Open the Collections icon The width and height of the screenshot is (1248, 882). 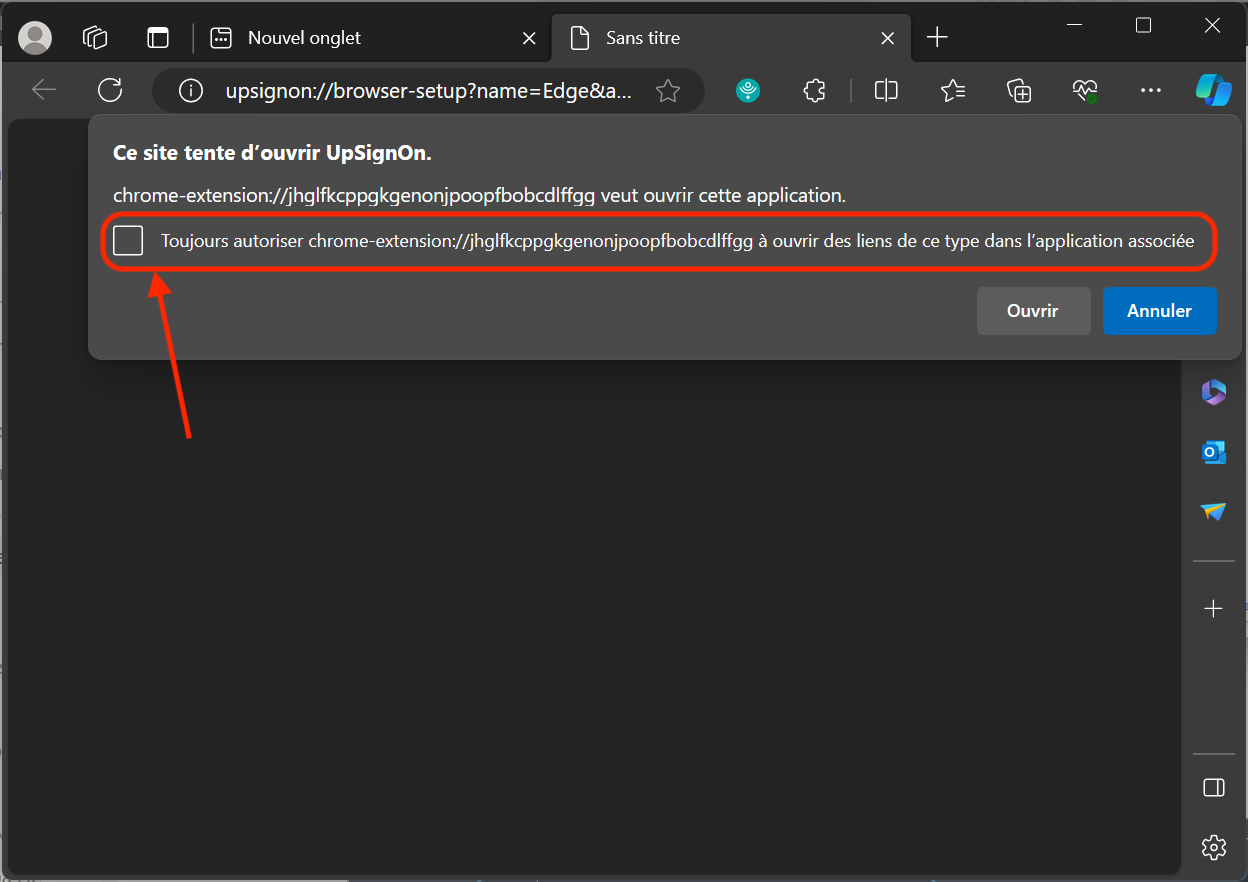[1018, 91]
